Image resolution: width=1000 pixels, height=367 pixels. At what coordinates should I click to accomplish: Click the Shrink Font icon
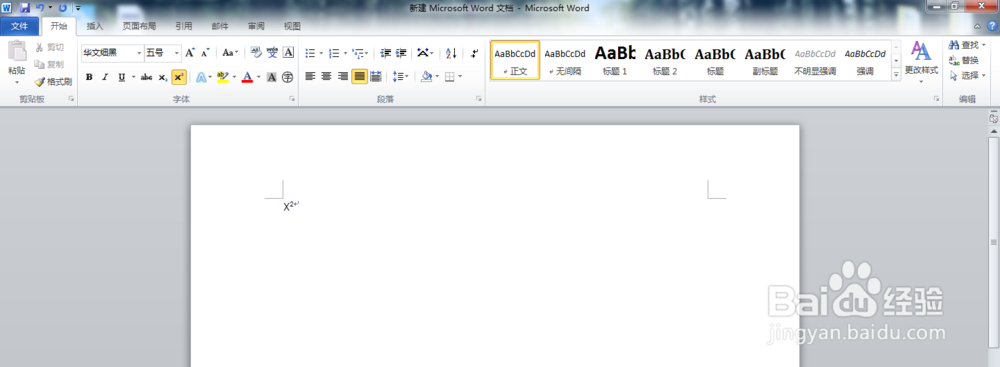pyautogui.click(x=205, y=53)
